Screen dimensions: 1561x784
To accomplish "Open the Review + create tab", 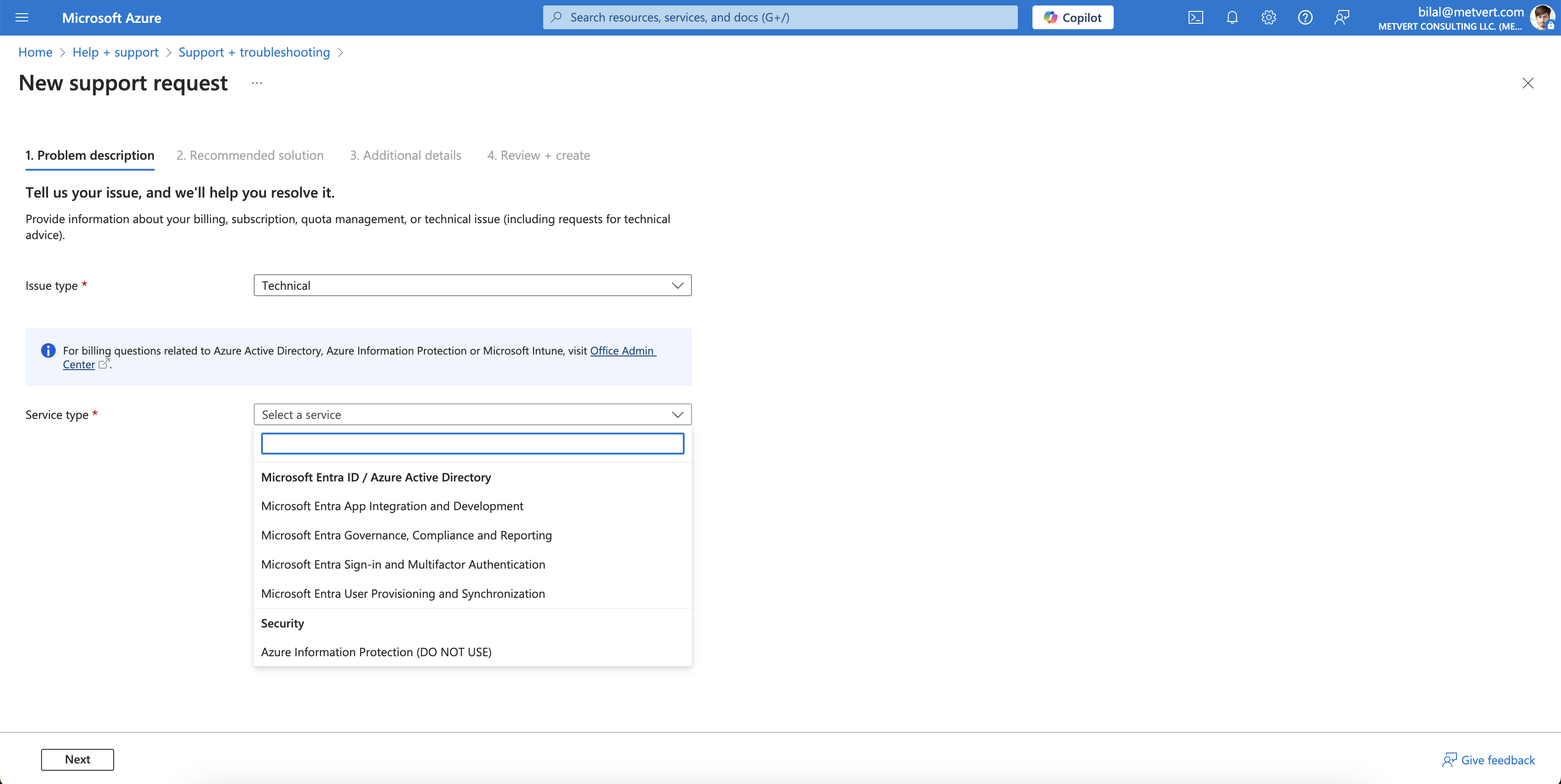I will [538, 155].
